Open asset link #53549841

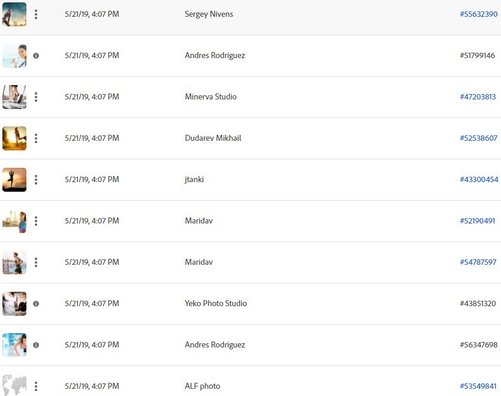[478, 386]
